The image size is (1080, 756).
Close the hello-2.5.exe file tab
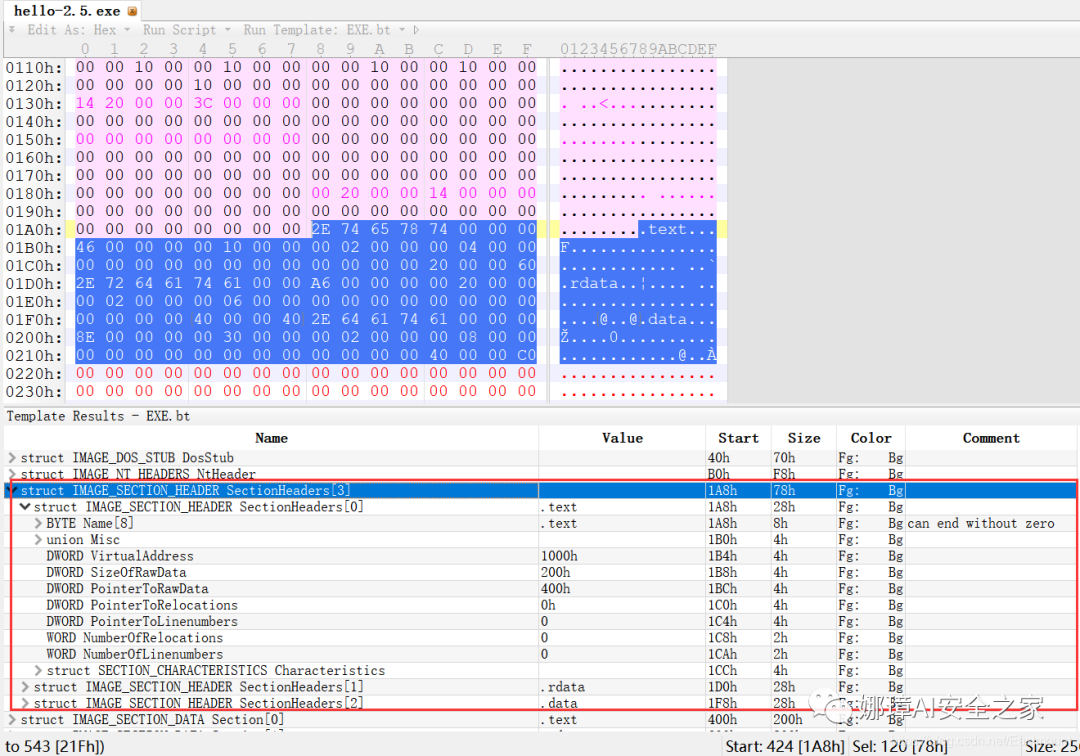click(x=132, y=11)
